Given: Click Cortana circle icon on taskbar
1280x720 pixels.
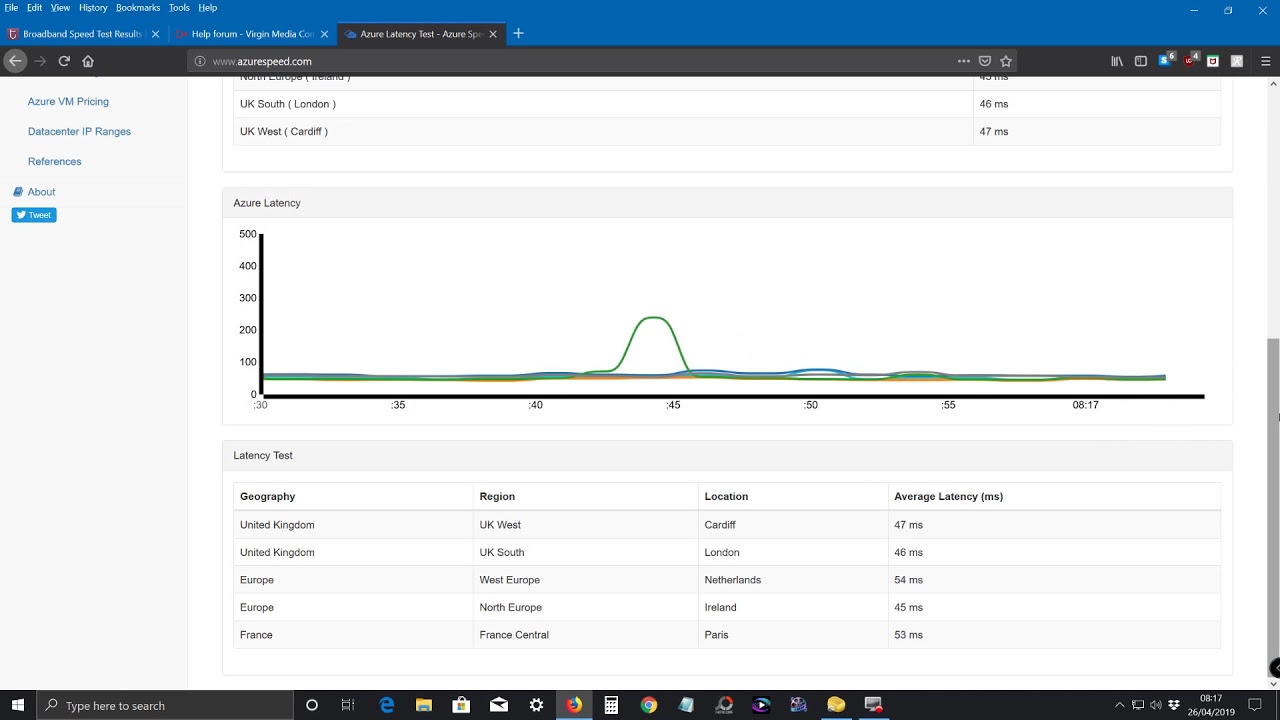Looking at the screenshot, I should tap(312, 705).
